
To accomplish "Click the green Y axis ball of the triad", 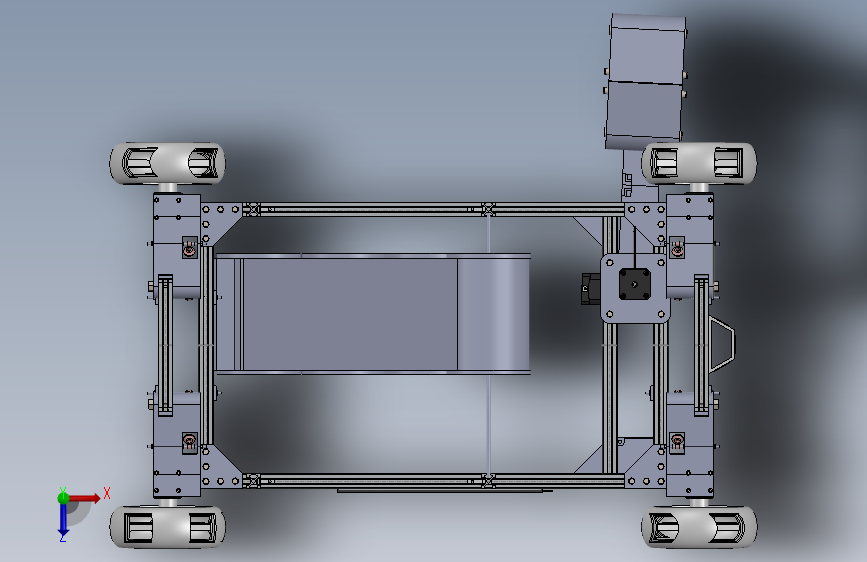I will pos(63,498).
